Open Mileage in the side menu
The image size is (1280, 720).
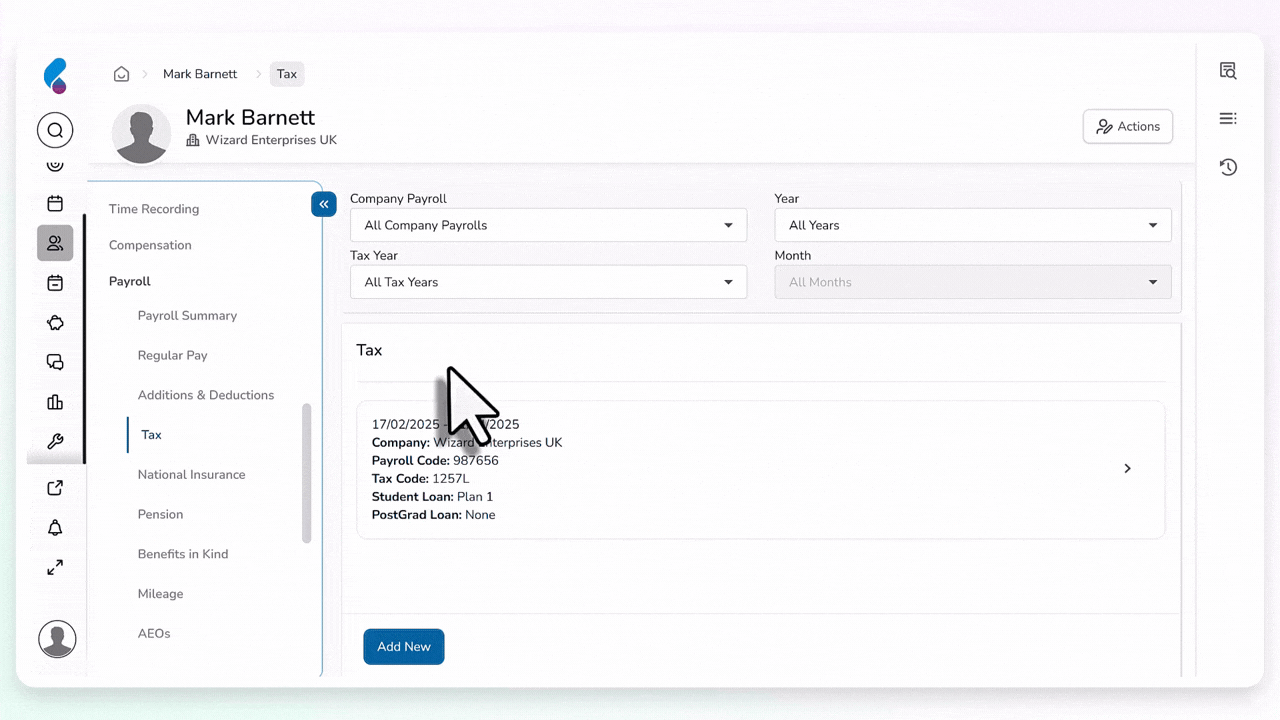click(x=160, y=594)
